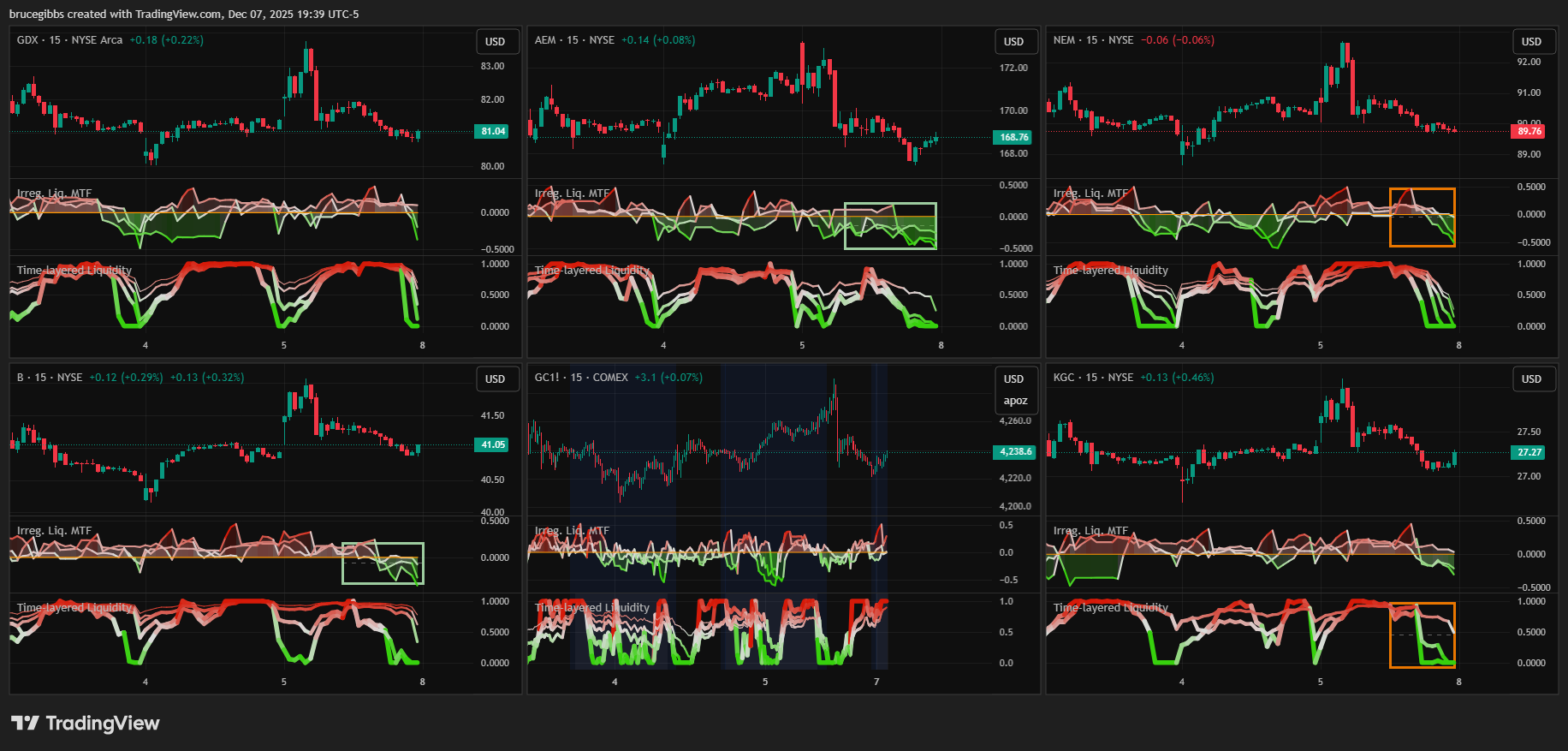Image resolution: width=1568 pixels, height=751 pixels.
Task: Select the green highlight rectangle on AEM chart
Action: (x=890, y=226)
